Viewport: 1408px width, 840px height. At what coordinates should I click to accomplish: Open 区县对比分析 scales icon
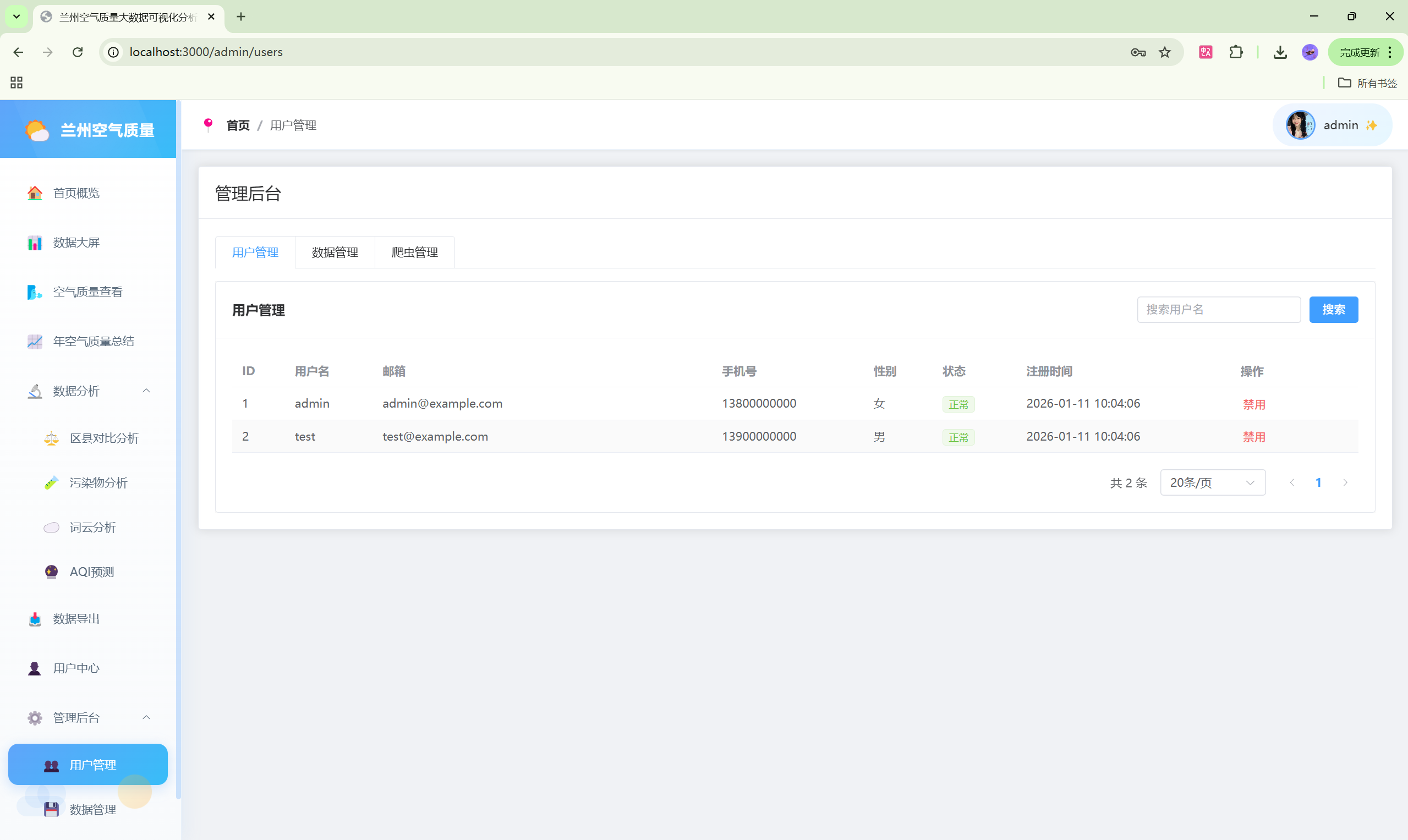pyautogui.click(x=52, y=438)
